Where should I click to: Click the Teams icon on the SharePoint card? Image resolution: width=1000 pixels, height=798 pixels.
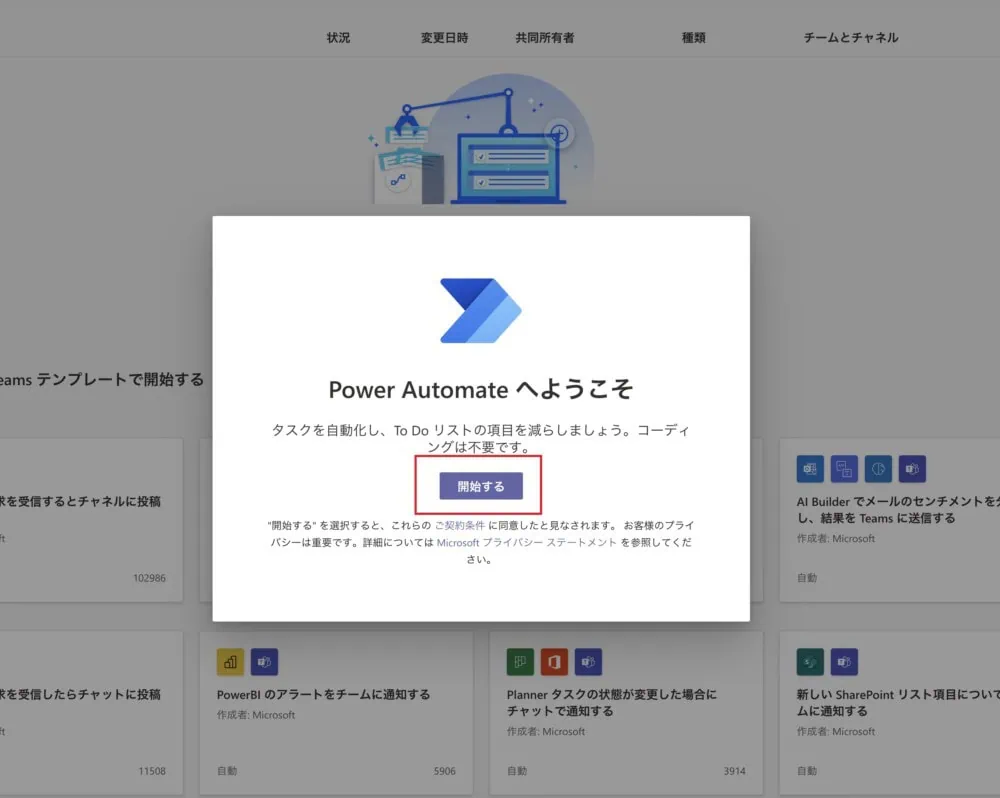click(844, 662)
